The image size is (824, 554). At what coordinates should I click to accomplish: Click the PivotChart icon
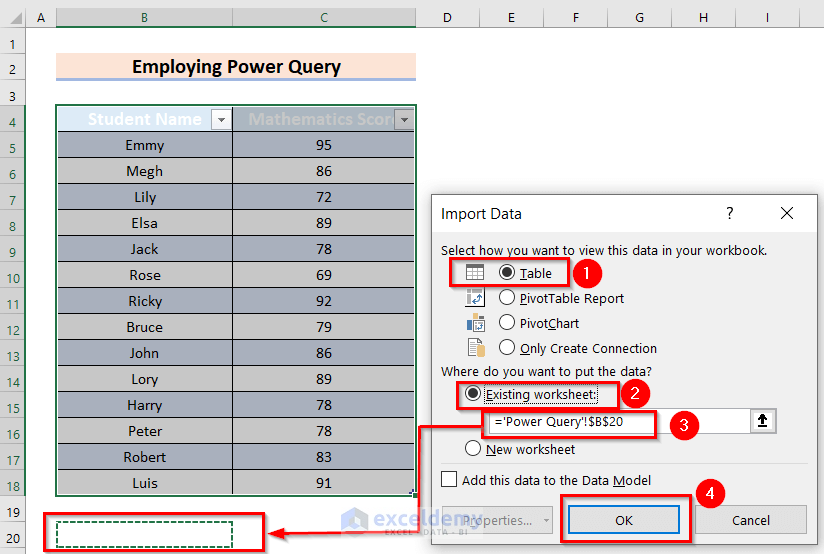[x=476, y=323]
